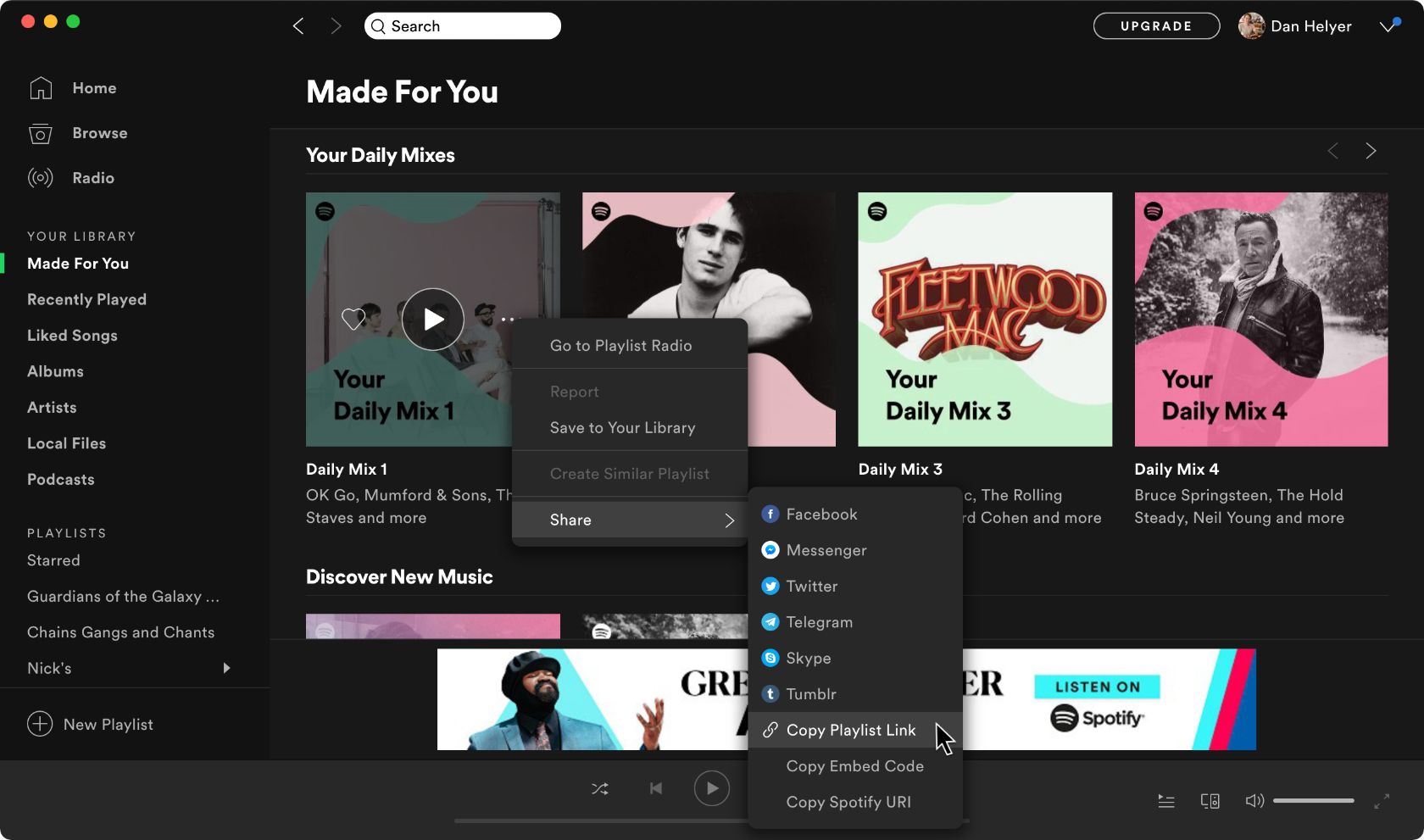Expand the Nick's playlist folder

[x=226, y=668]
